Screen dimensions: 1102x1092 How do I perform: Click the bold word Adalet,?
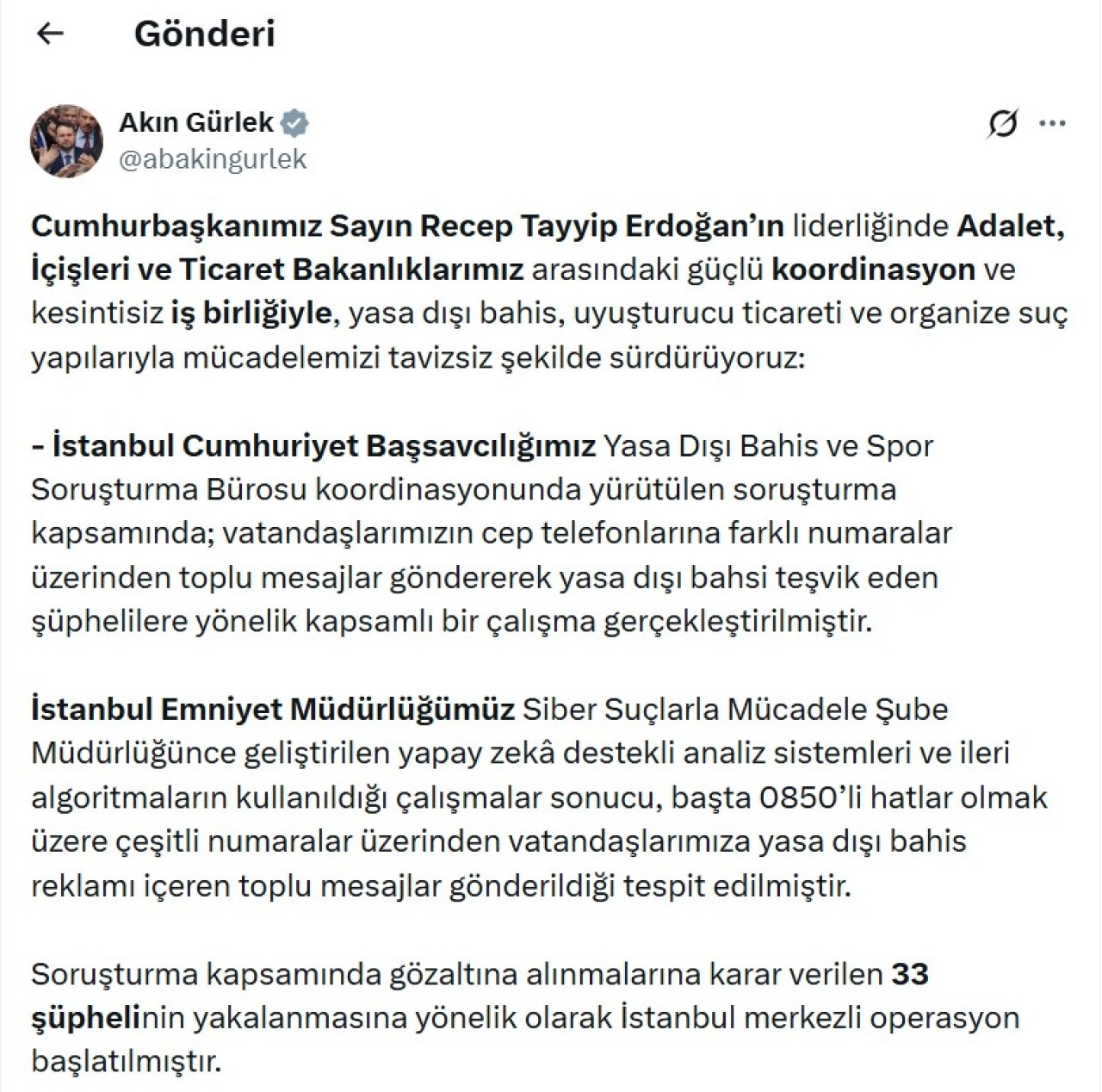(1012, 226)
